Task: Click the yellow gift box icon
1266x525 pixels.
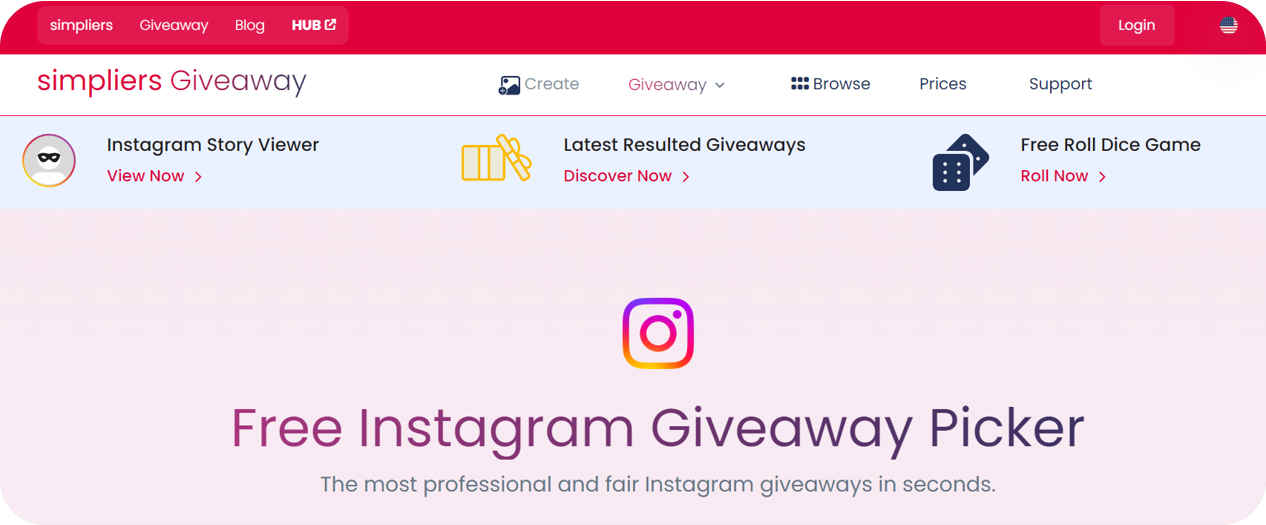Action: point(496,159)
